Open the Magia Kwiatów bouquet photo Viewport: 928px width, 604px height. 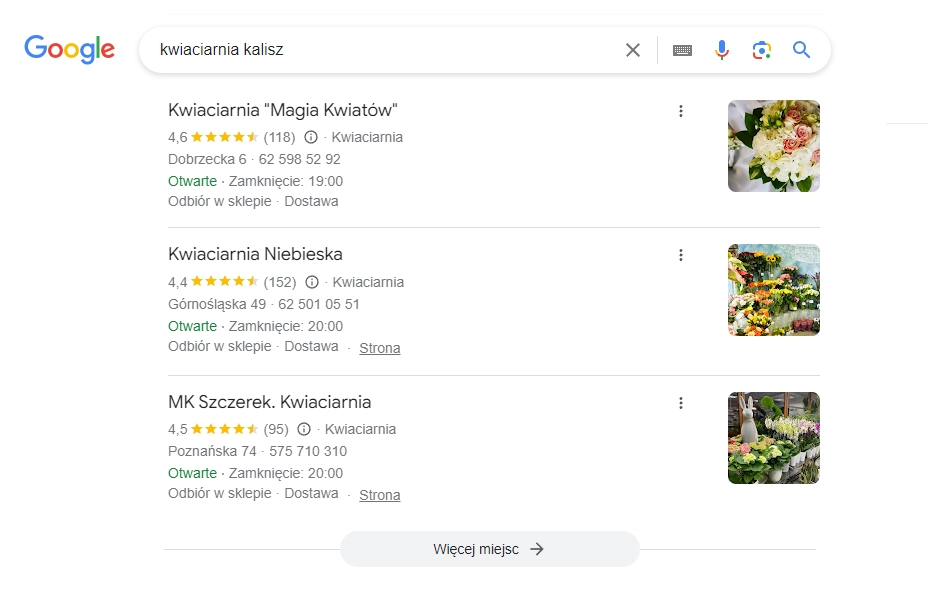click(x=773, y=146)
